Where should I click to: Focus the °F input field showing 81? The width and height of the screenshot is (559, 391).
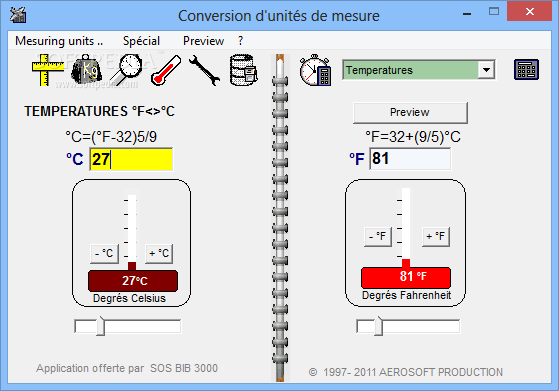pos(410,159)
